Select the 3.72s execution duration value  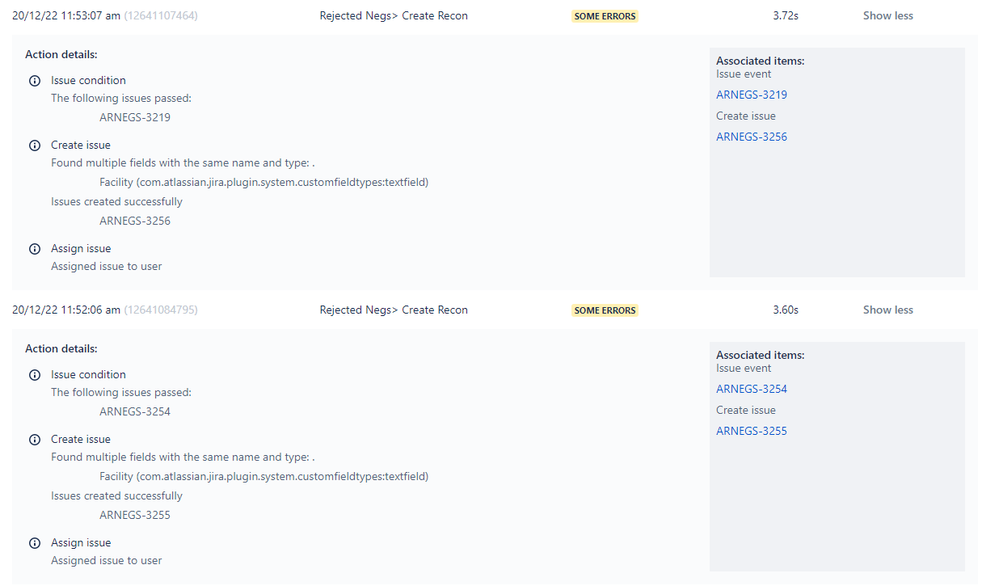tap(783, 15)
